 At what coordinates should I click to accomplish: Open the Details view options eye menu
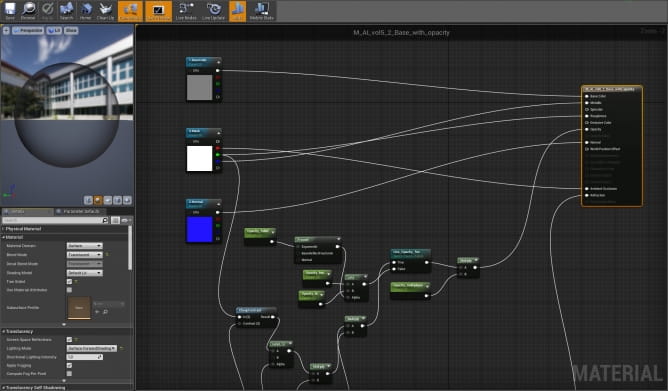[126, 220]
